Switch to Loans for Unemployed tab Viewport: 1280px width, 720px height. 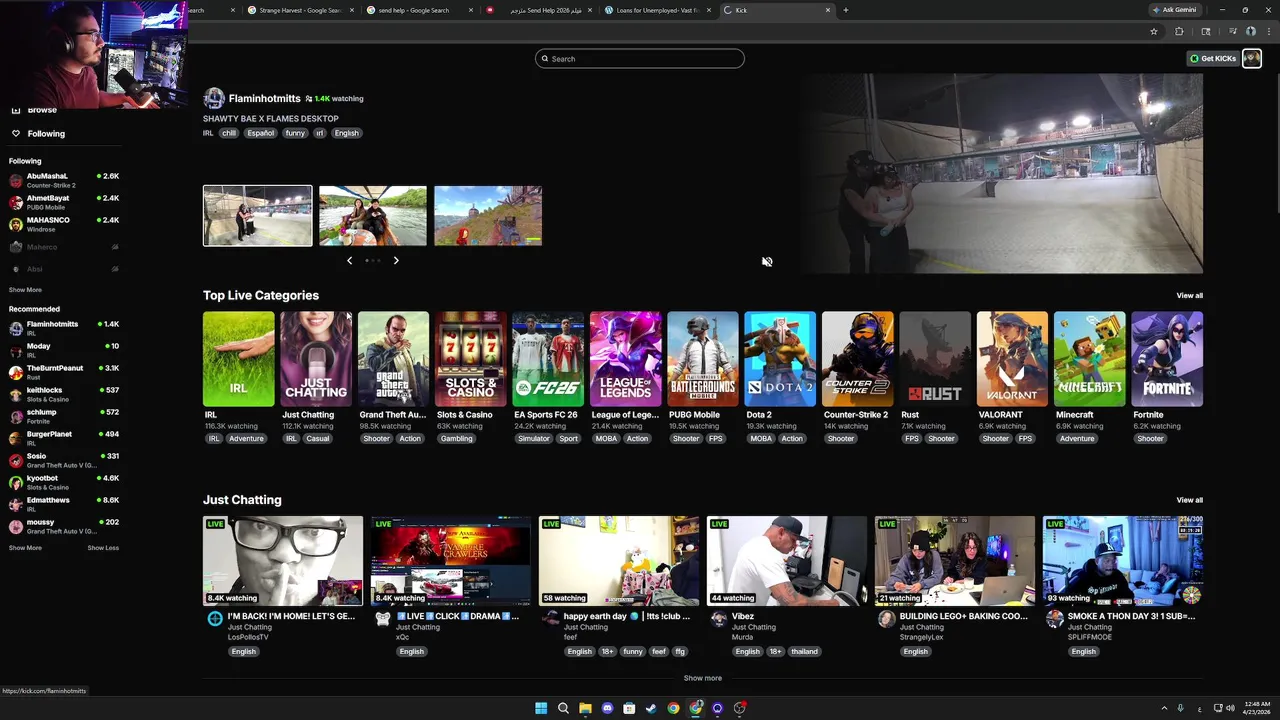click(x=657, y=10)
